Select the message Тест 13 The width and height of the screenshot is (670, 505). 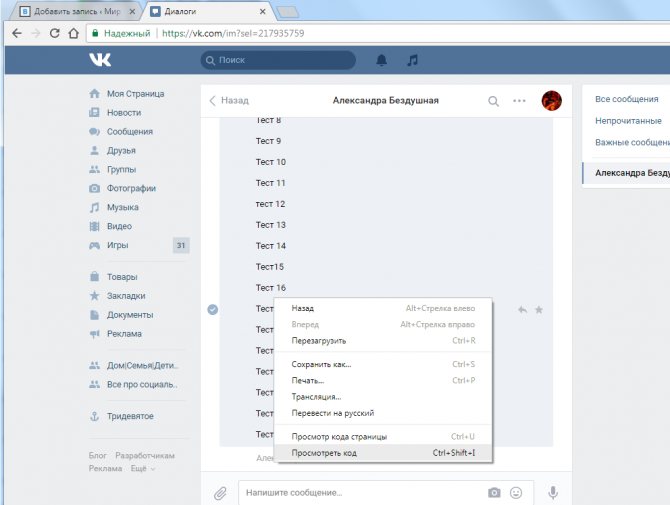[270, 225]
